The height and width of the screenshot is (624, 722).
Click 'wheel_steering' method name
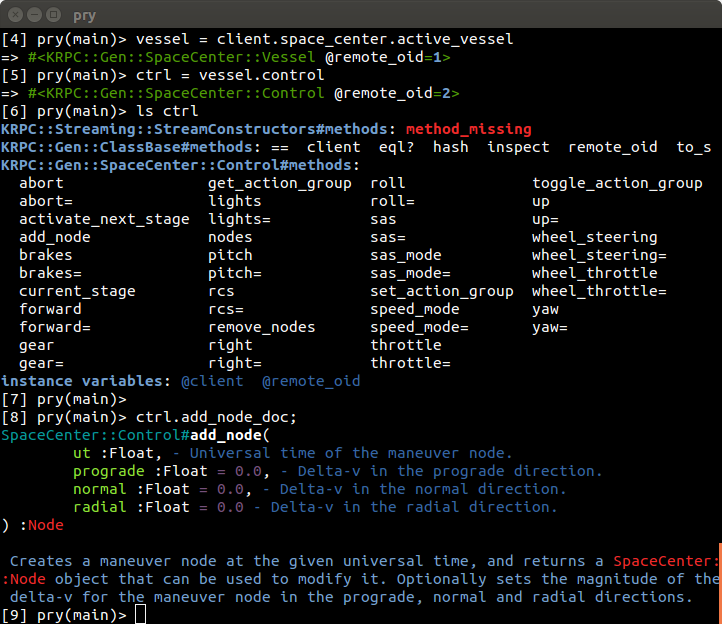[595, 237]
